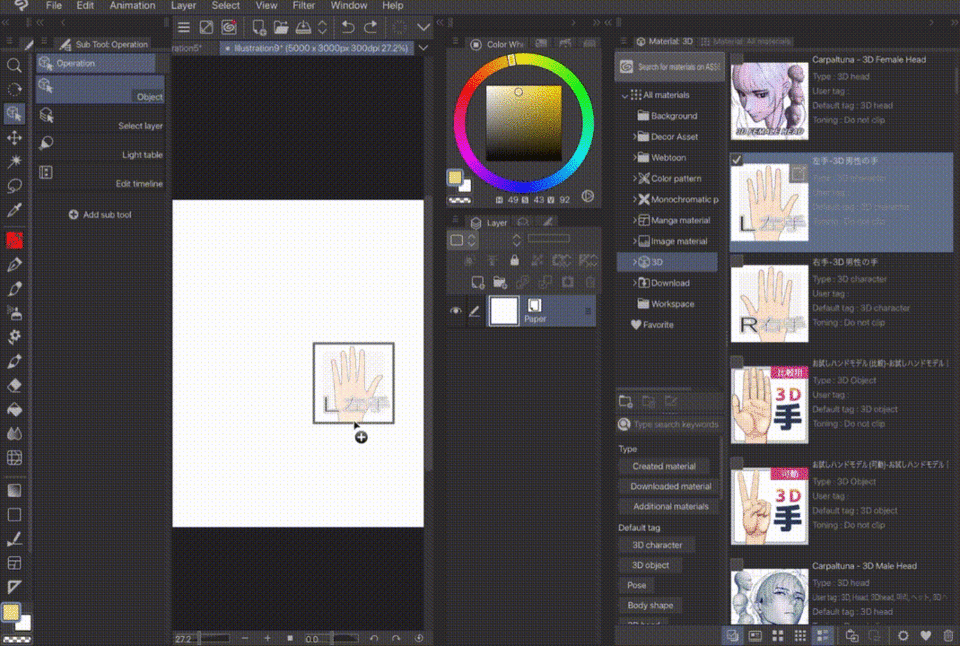Screen dimensions: 960x646
Task: Open the hamburger menu in command bar
Action: [x=184, y=27]
